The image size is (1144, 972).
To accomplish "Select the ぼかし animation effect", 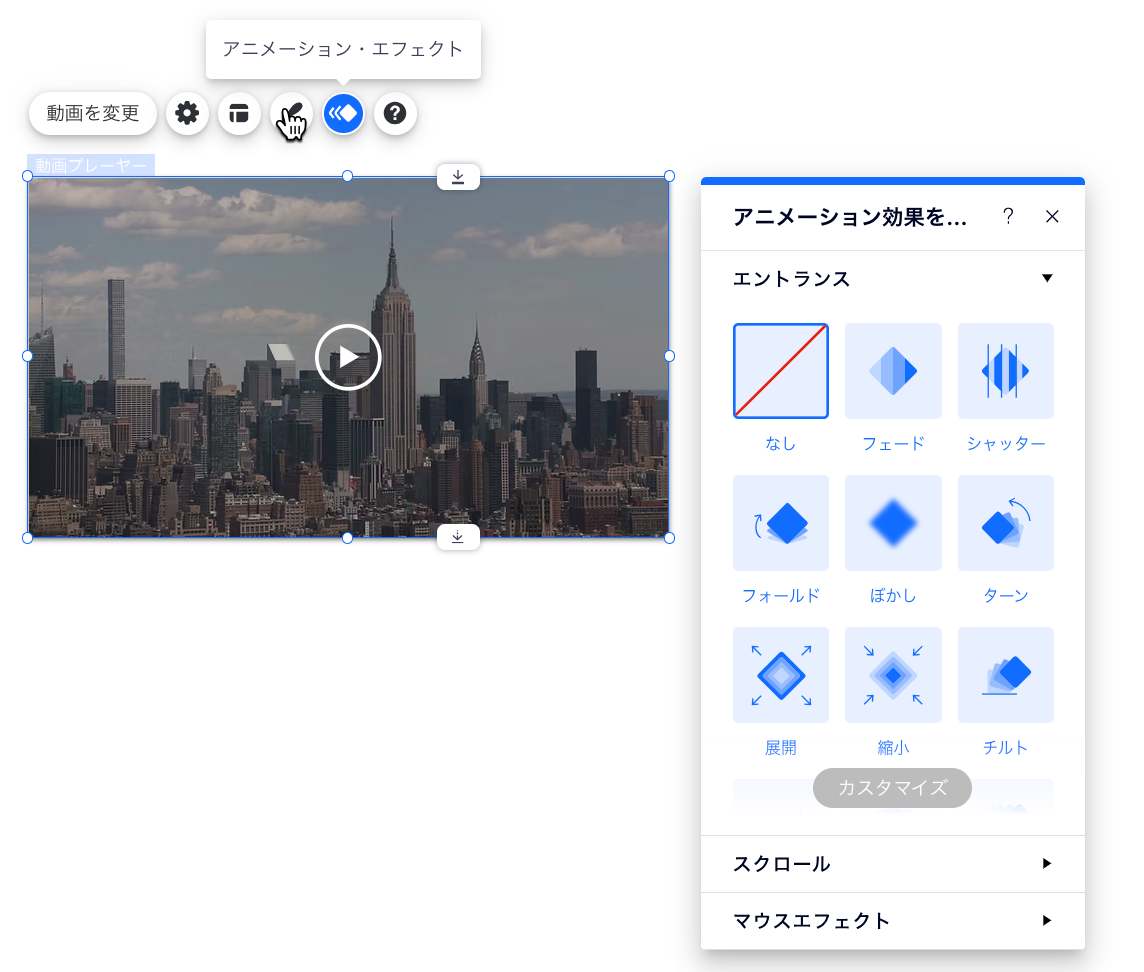I will [893, 522].
